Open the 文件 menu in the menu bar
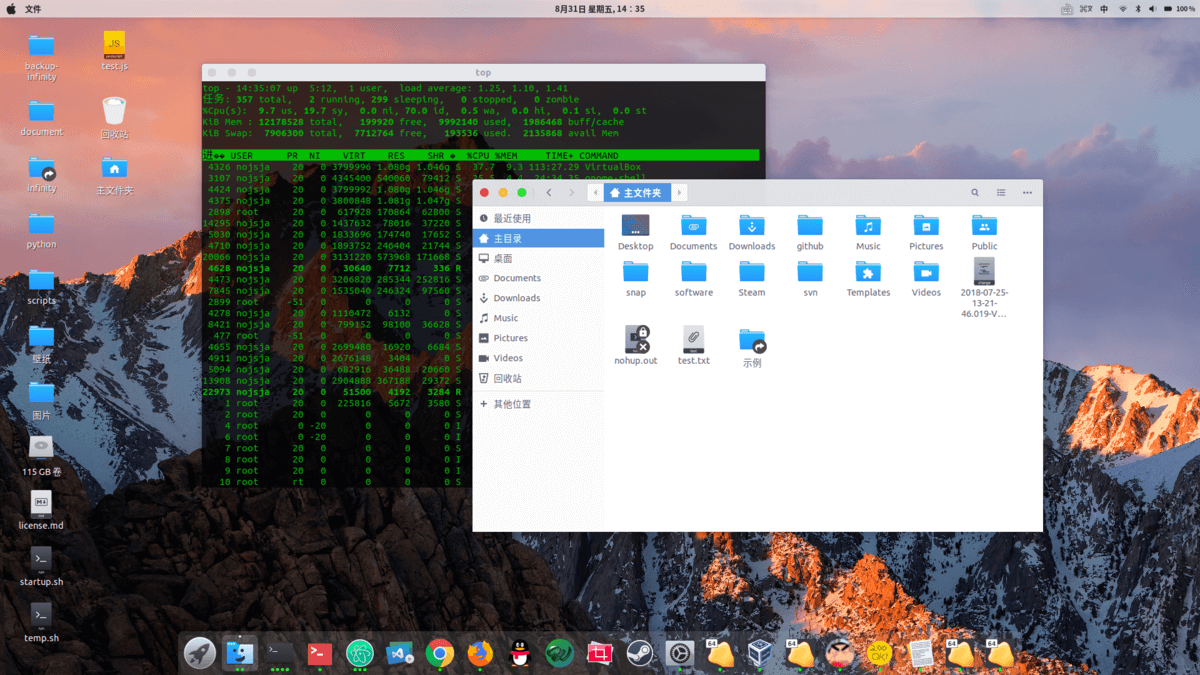The height and width of the screenshot is (675, 1200). (x=33, y=8)
